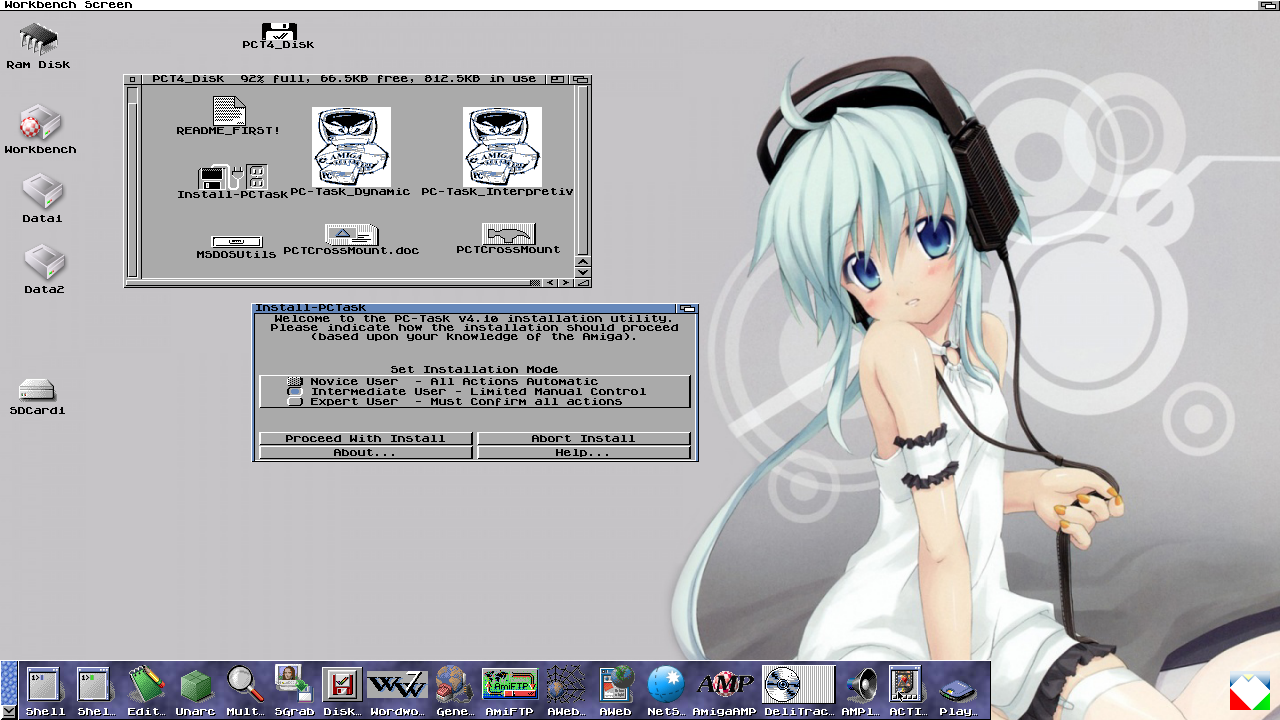The width and height of the screenshot is (1280, 720).
Task: Launch AmigaAMP from the dock
Action: coord(726,691)
